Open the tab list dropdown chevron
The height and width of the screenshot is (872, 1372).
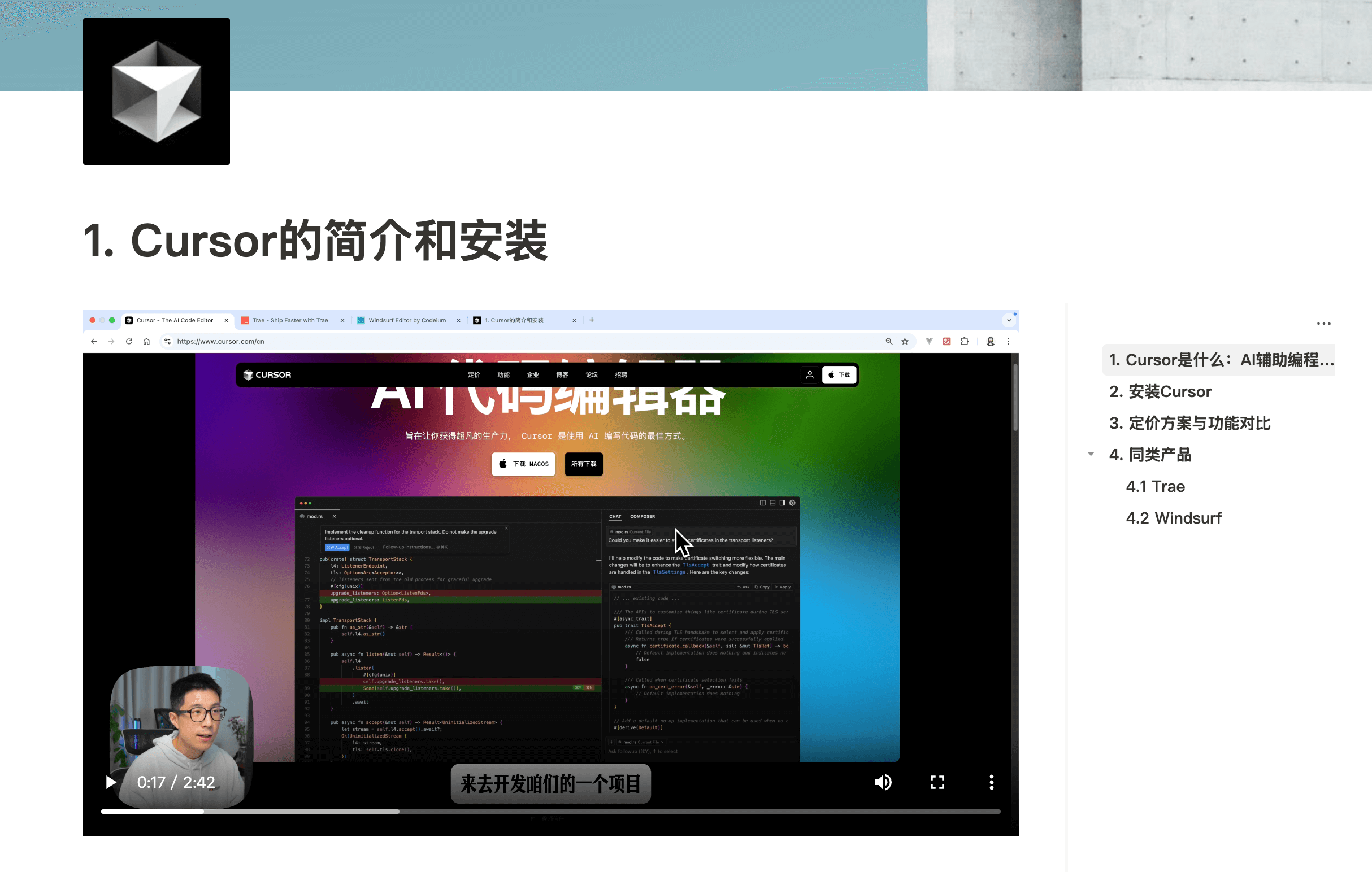(x=1009, y=320)
